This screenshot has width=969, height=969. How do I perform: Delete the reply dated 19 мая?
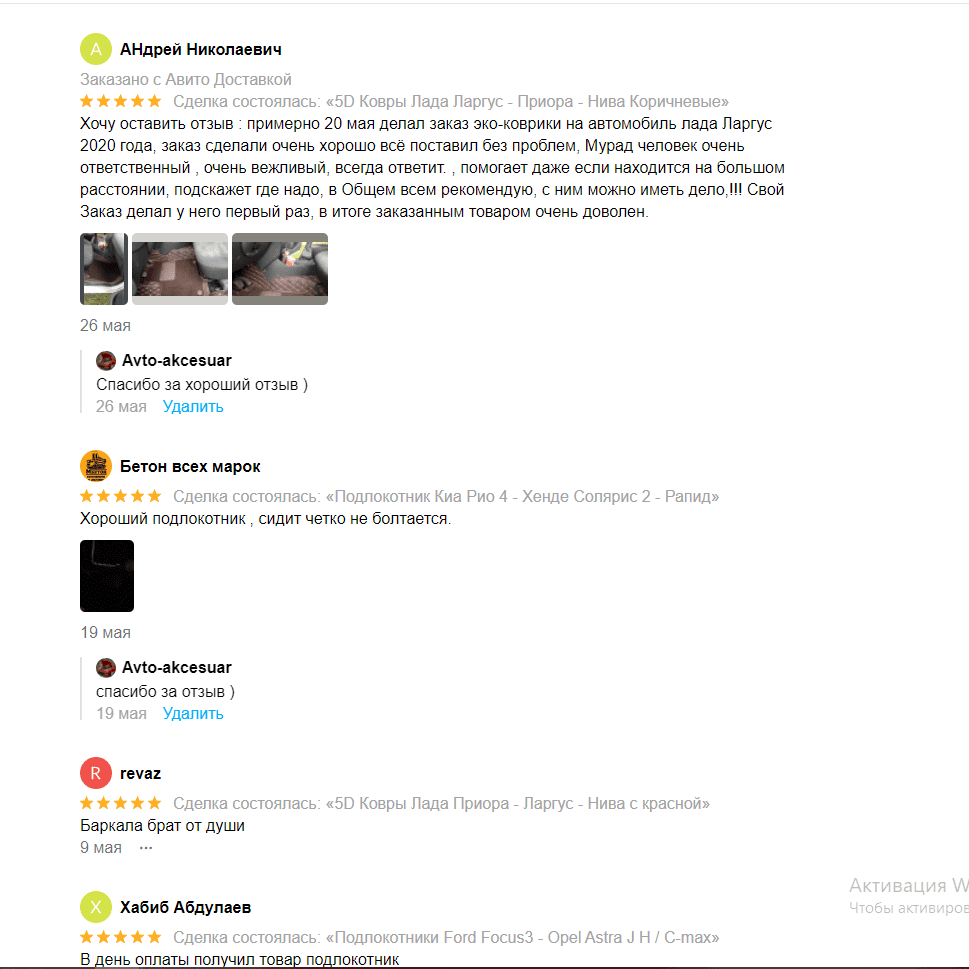tap(193, 714)
